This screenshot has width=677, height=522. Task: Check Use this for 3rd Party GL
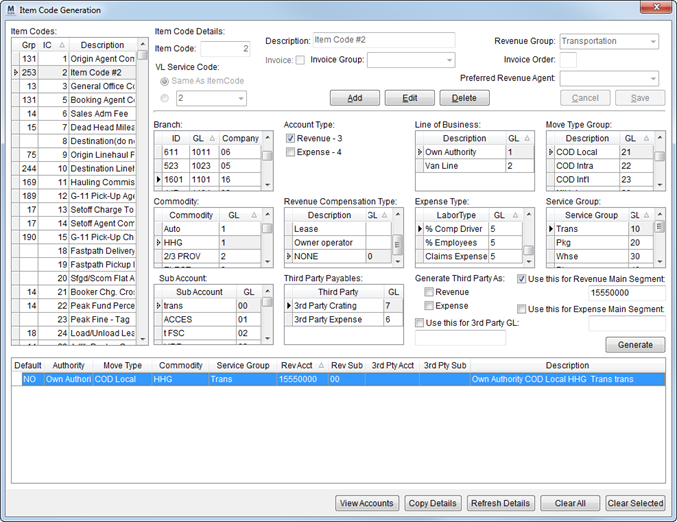point(420,322)
